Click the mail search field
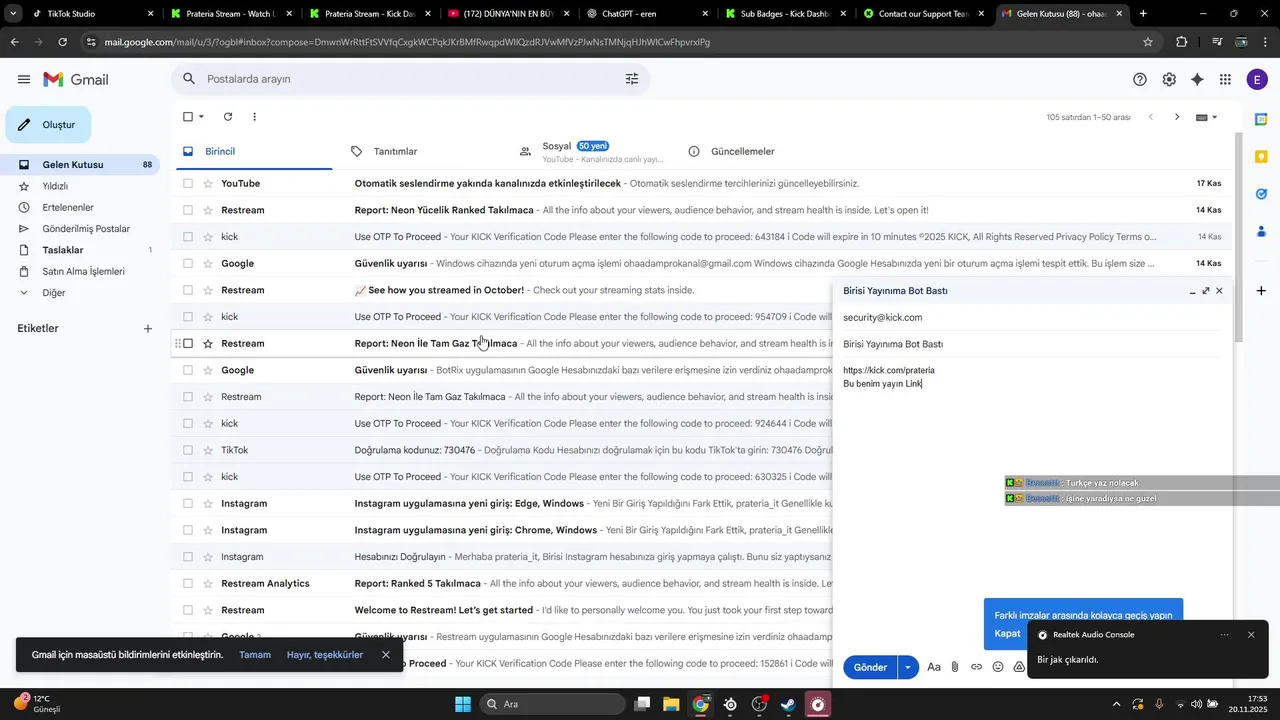 coord(410,79)
